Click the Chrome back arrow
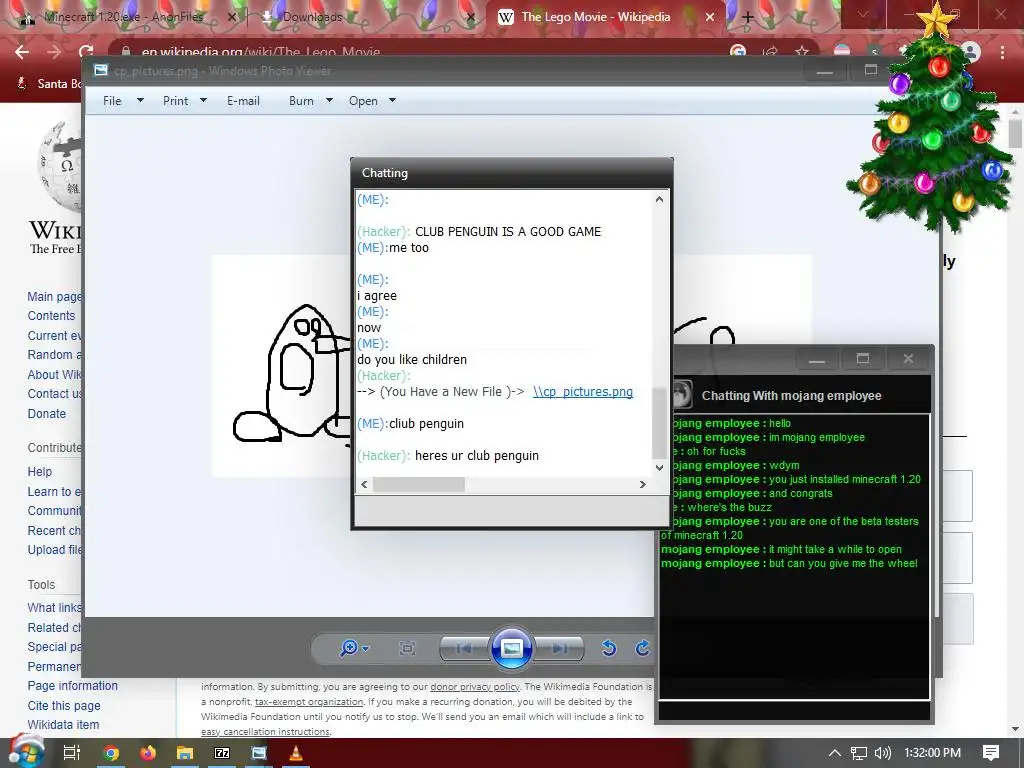 click(x=22, y=52)
